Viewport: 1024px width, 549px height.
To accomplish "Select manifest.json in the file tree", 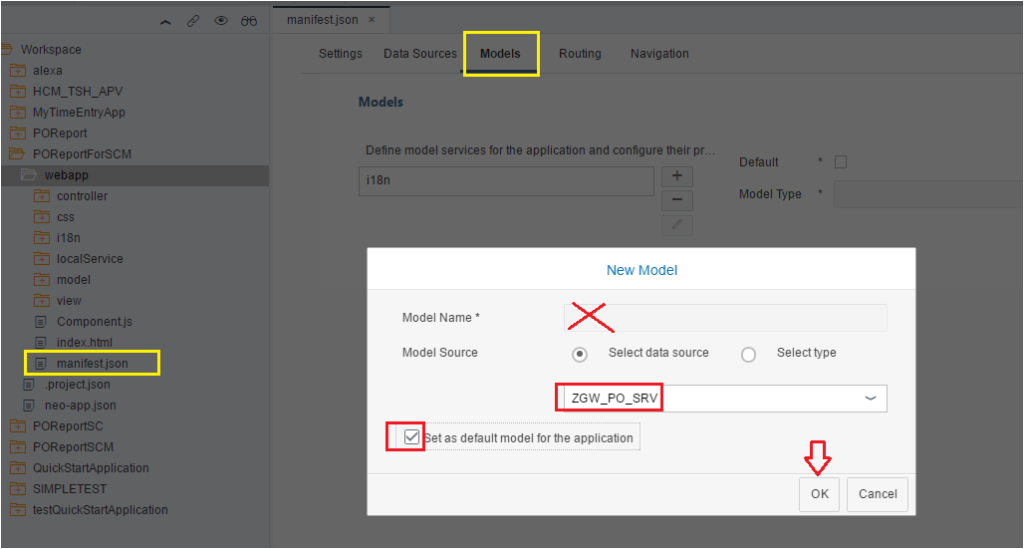I will click(92, 363).
